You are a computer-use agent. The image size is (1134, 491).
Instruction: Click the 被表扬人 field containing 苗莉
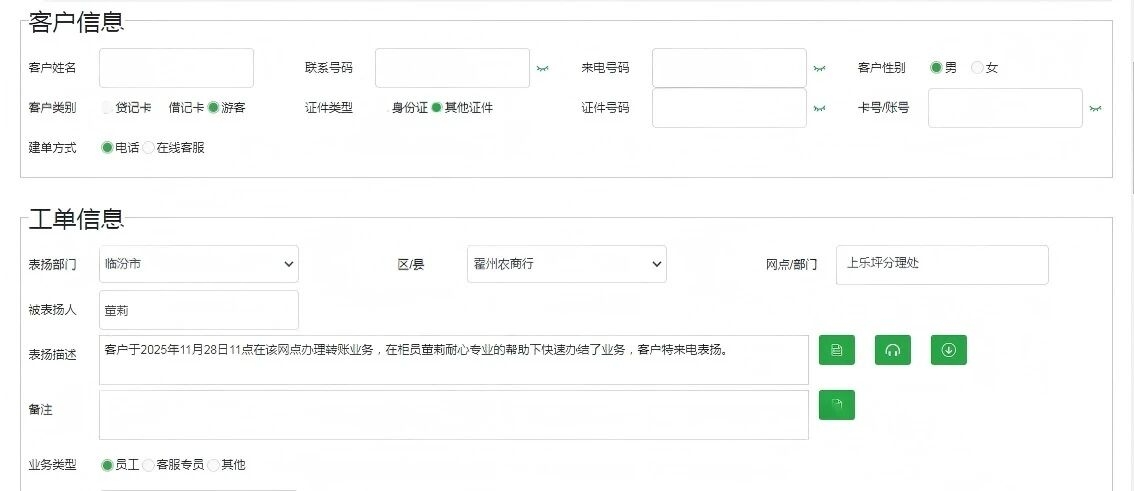pyautogui.click(x=199, y=310)
